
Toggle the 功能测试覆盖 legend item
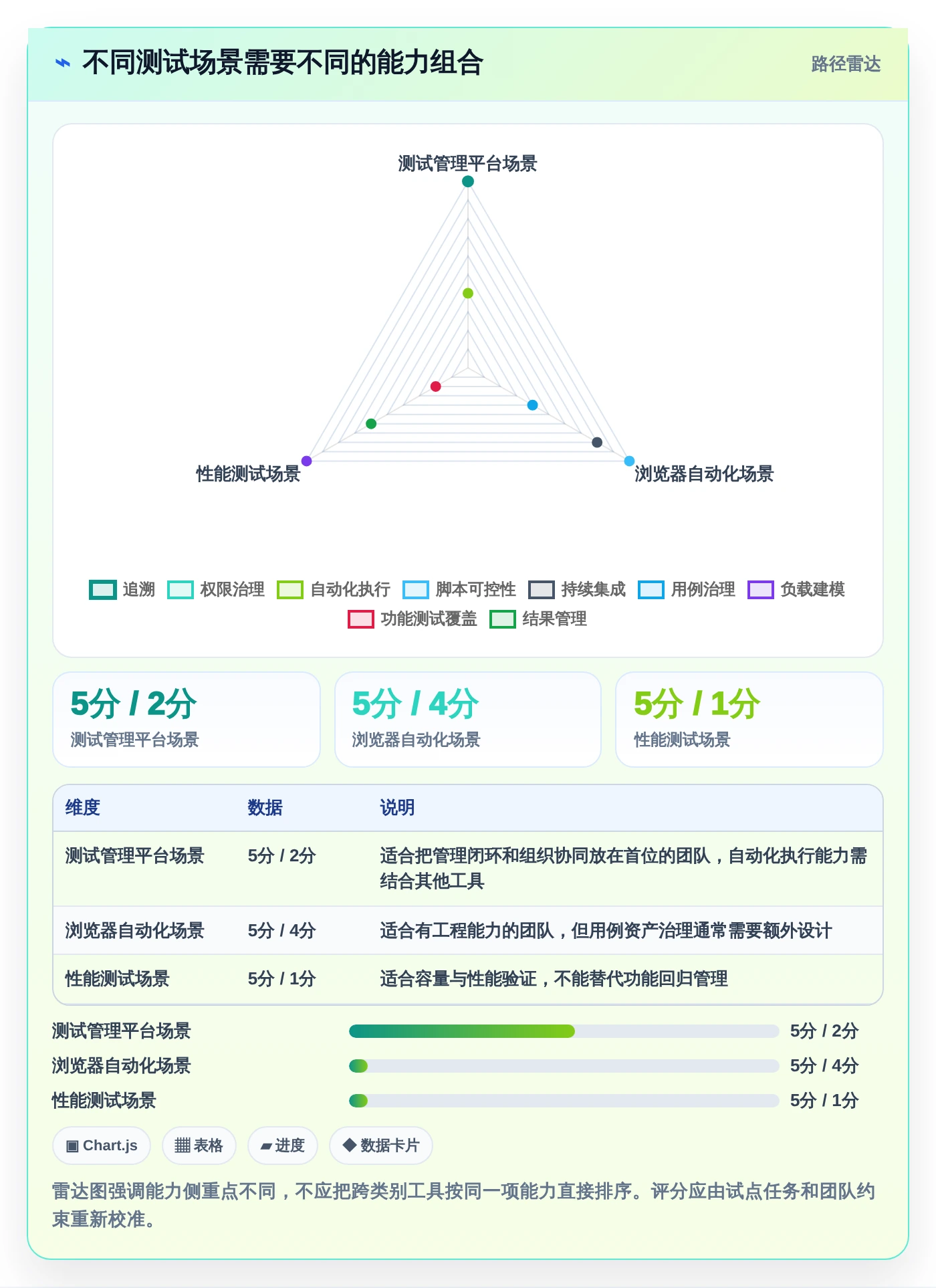click(413, 619)
